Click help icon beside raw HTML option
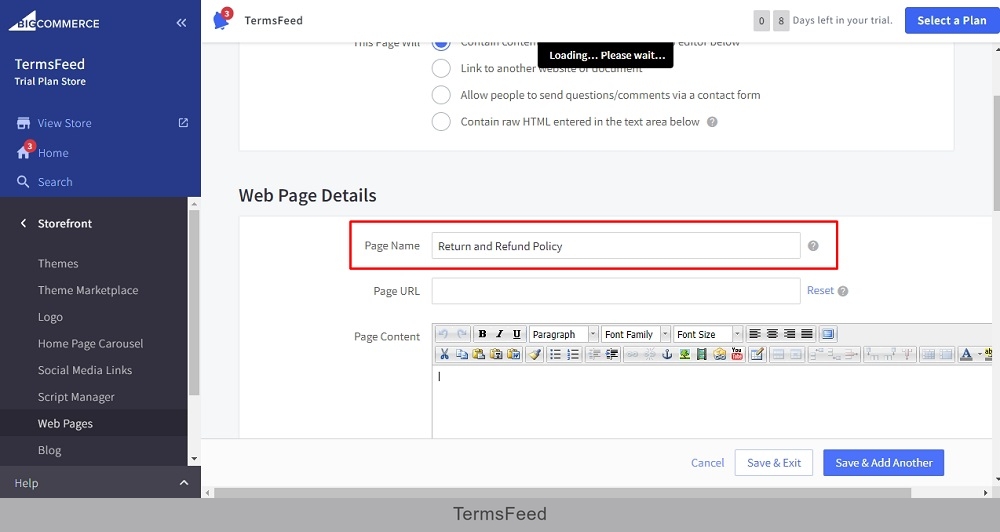Image resolution: width=1000 pixels, height=532 pixels. tap(712, 122)
